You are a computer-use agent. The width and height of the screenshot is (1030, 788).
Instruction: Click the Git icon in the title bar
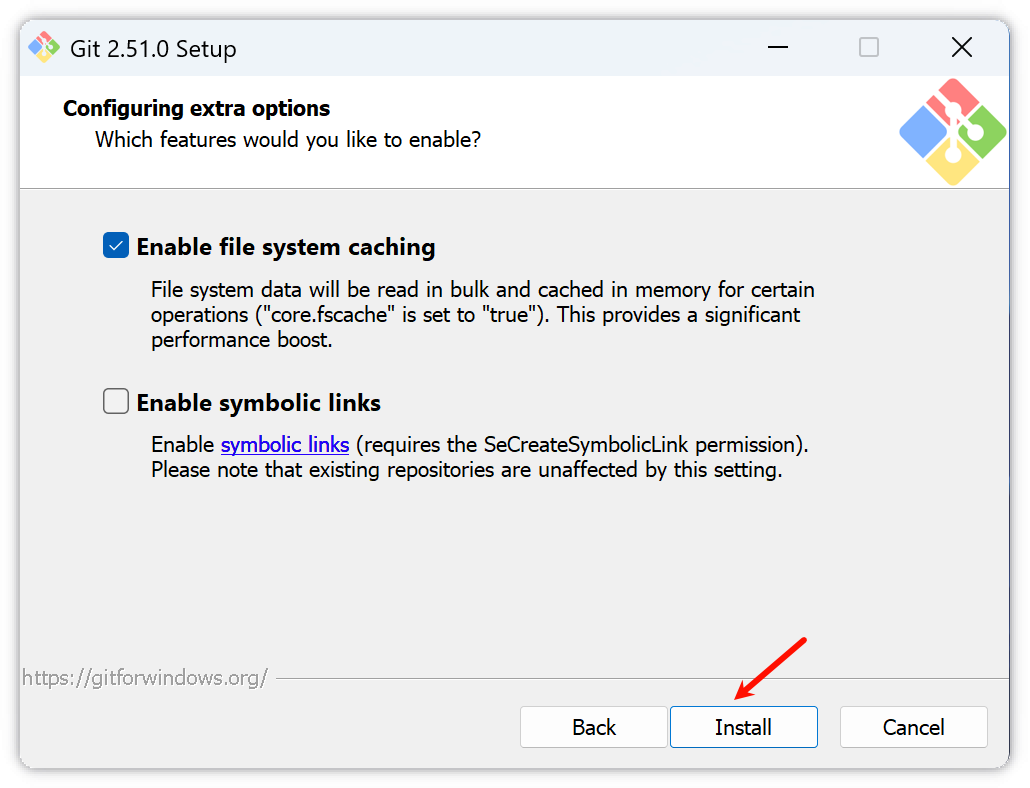click(x=44, y=47)
